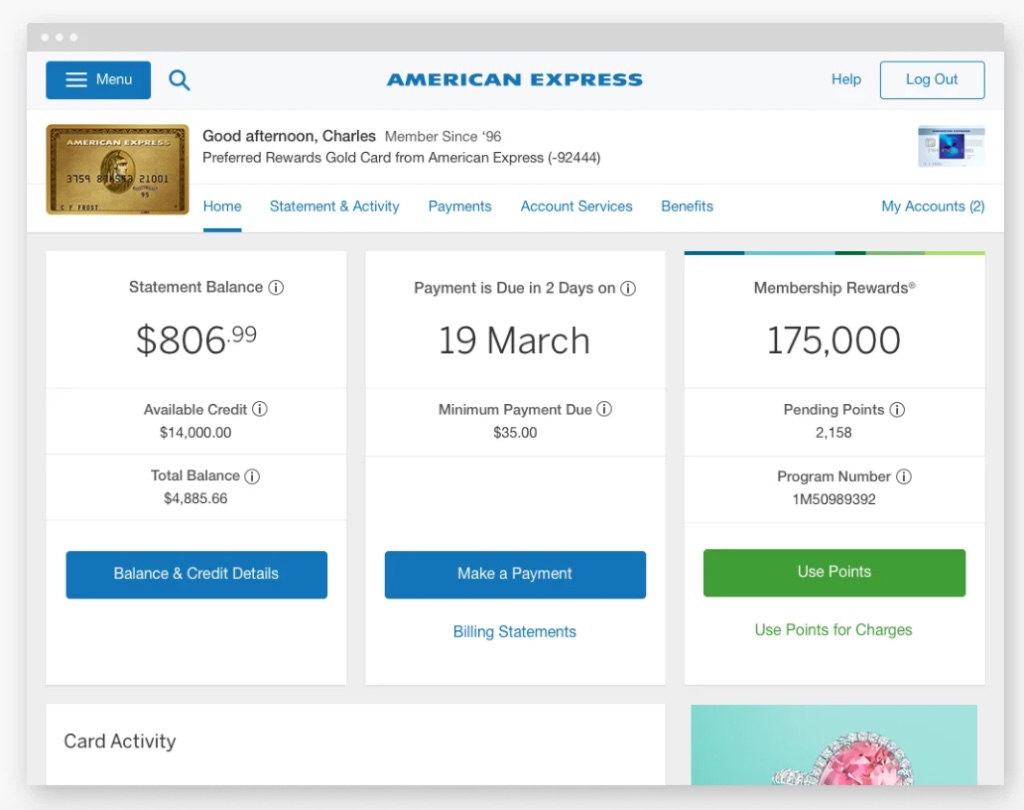1024x810 pixels.
Task: Open the hamburger Menu
Action: coord(97,79)
